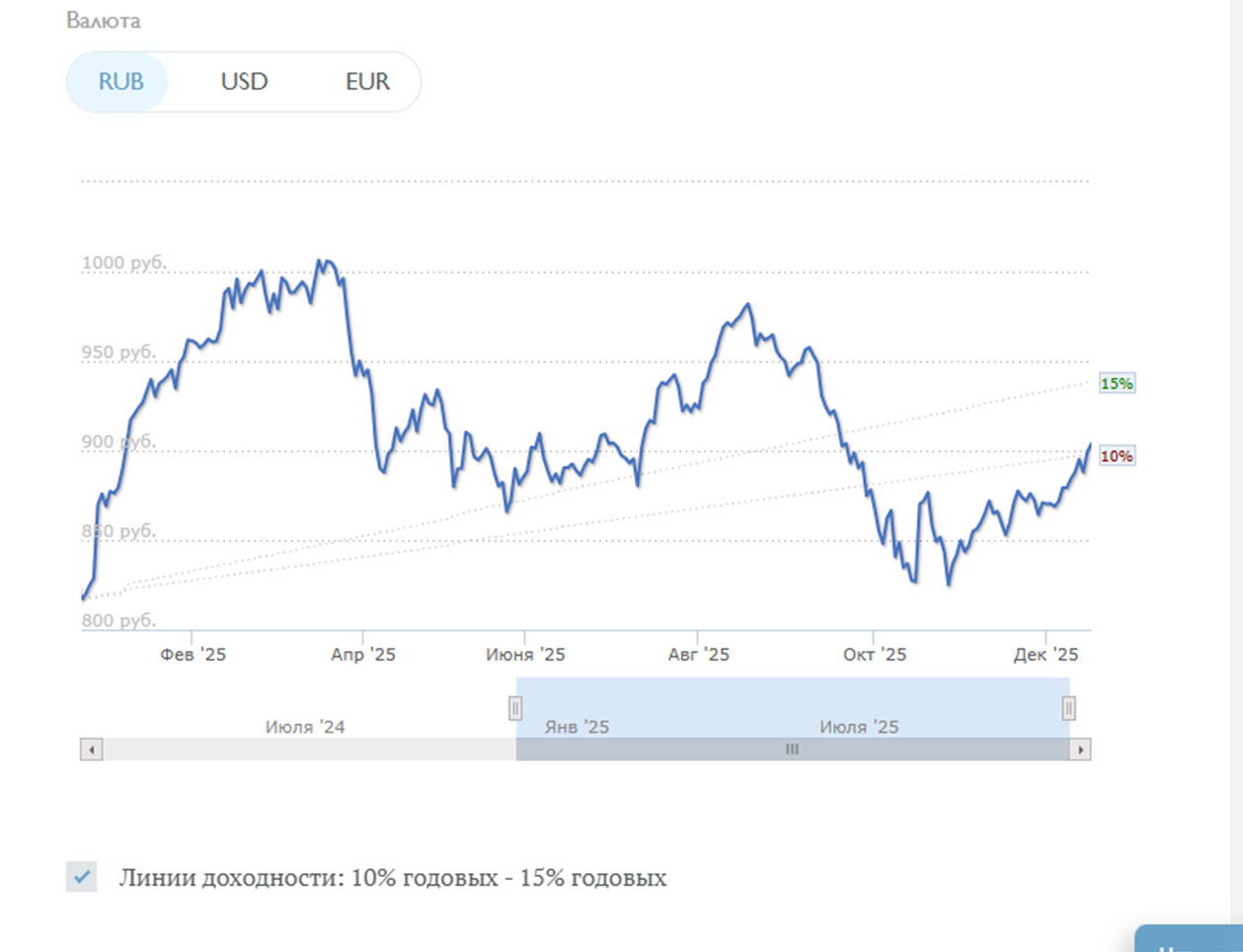Viewport: 1243px width, 952px height.
Task: Click the scrollbar thumb grip icon
Action: point(792,750)
